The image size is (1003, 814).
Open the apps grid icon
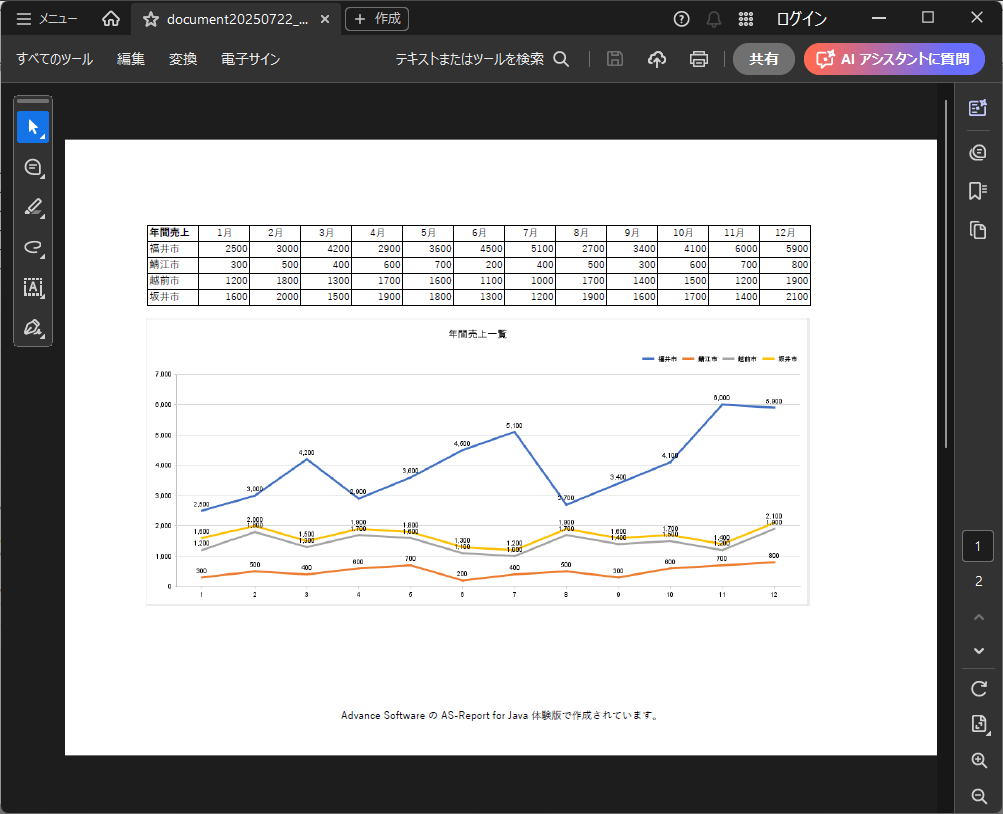(x=745, y=19)
